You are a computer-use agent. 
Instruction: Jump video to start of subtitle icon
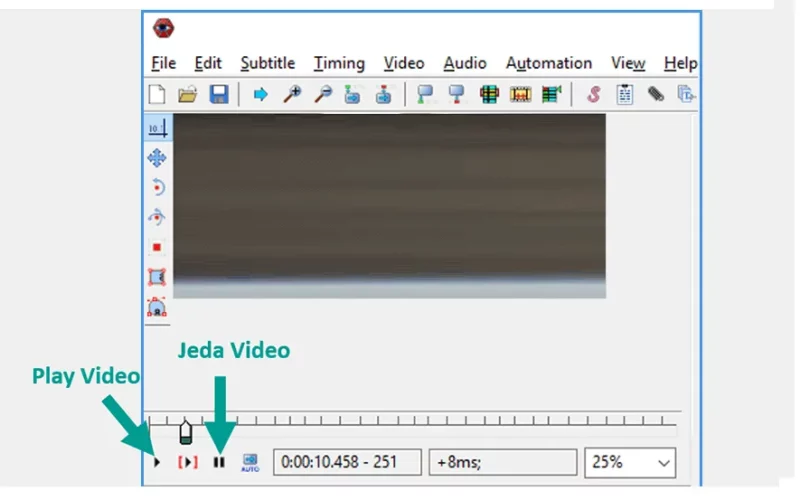pos(353,94)
